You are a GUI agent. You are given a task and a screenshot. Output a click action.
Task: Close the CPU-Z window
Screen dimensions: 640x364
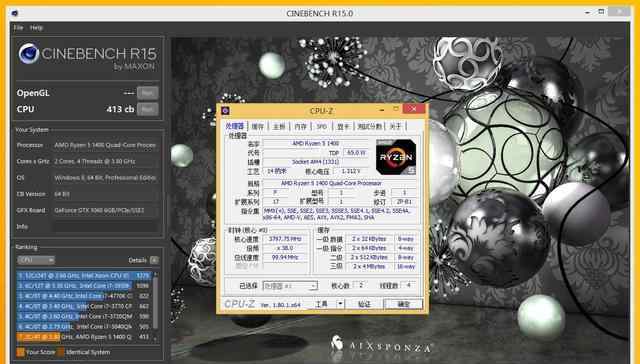coord(414,109)
